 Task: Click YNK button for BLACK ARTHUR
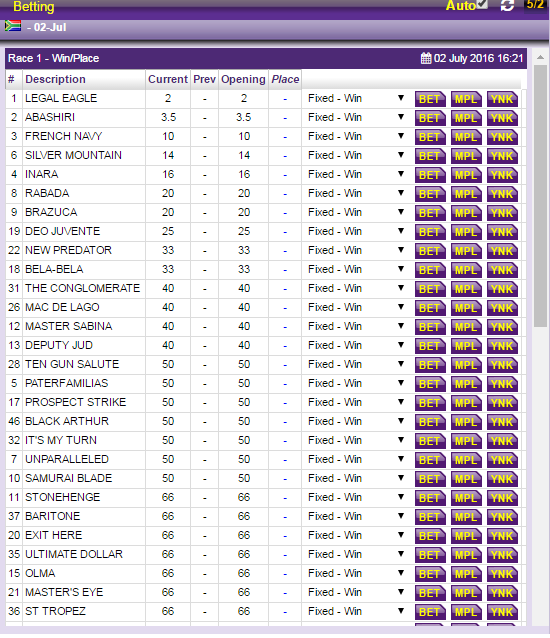point(502,422)
